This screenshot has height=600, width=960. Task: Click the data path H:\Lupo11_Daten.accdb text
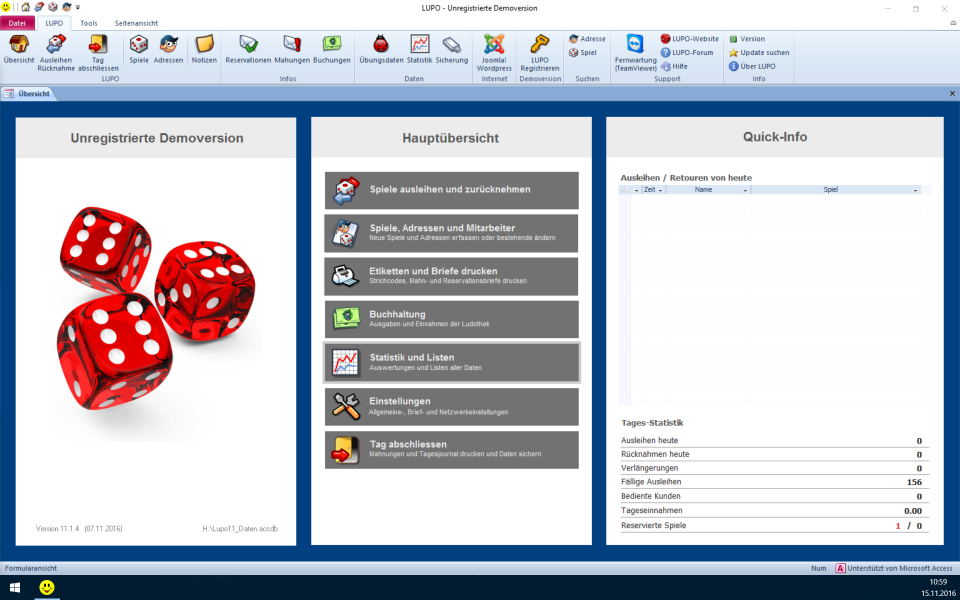tap(240, 528)
